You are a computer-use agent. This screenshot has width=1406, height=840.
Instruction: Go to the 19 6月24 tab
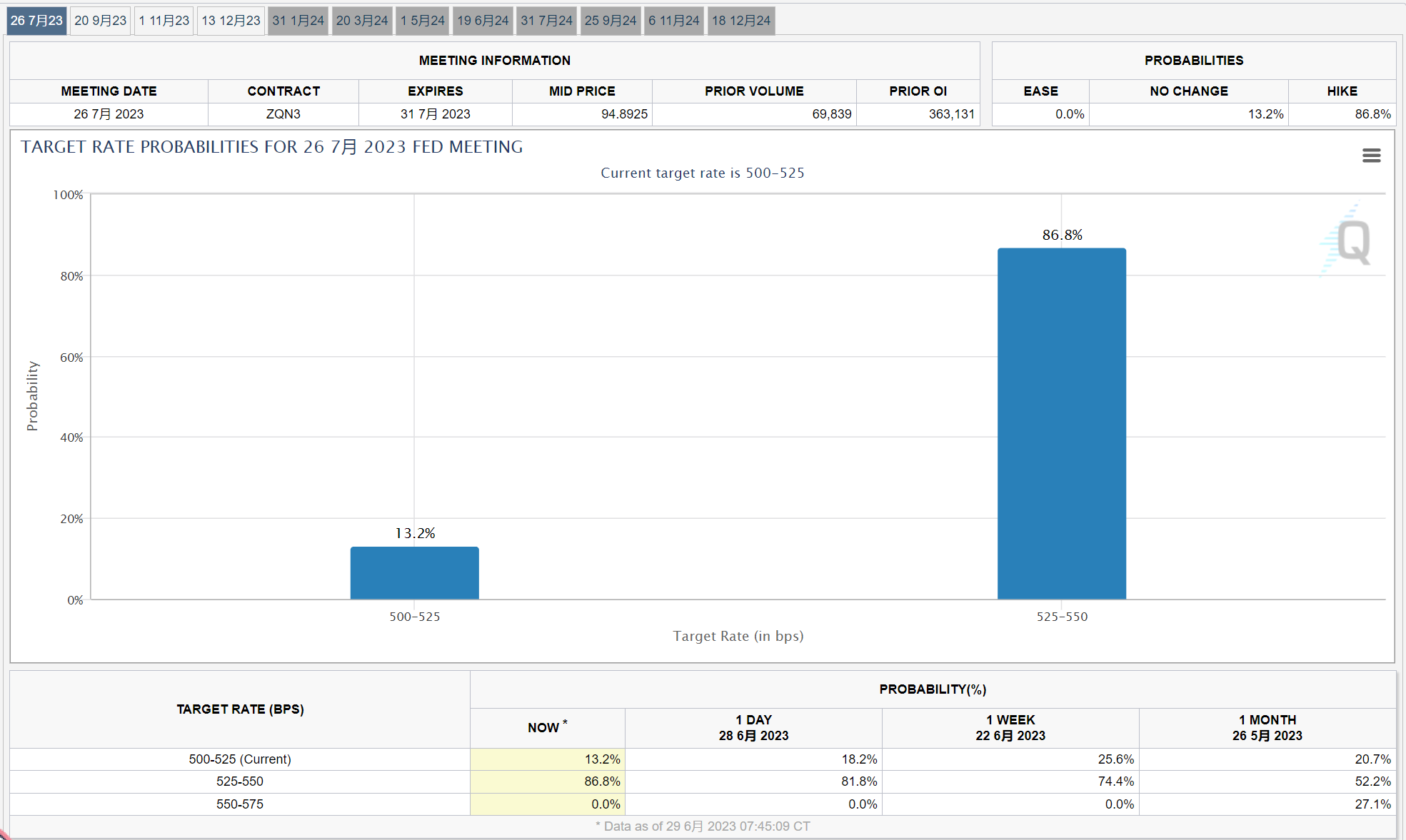(483, 21)
